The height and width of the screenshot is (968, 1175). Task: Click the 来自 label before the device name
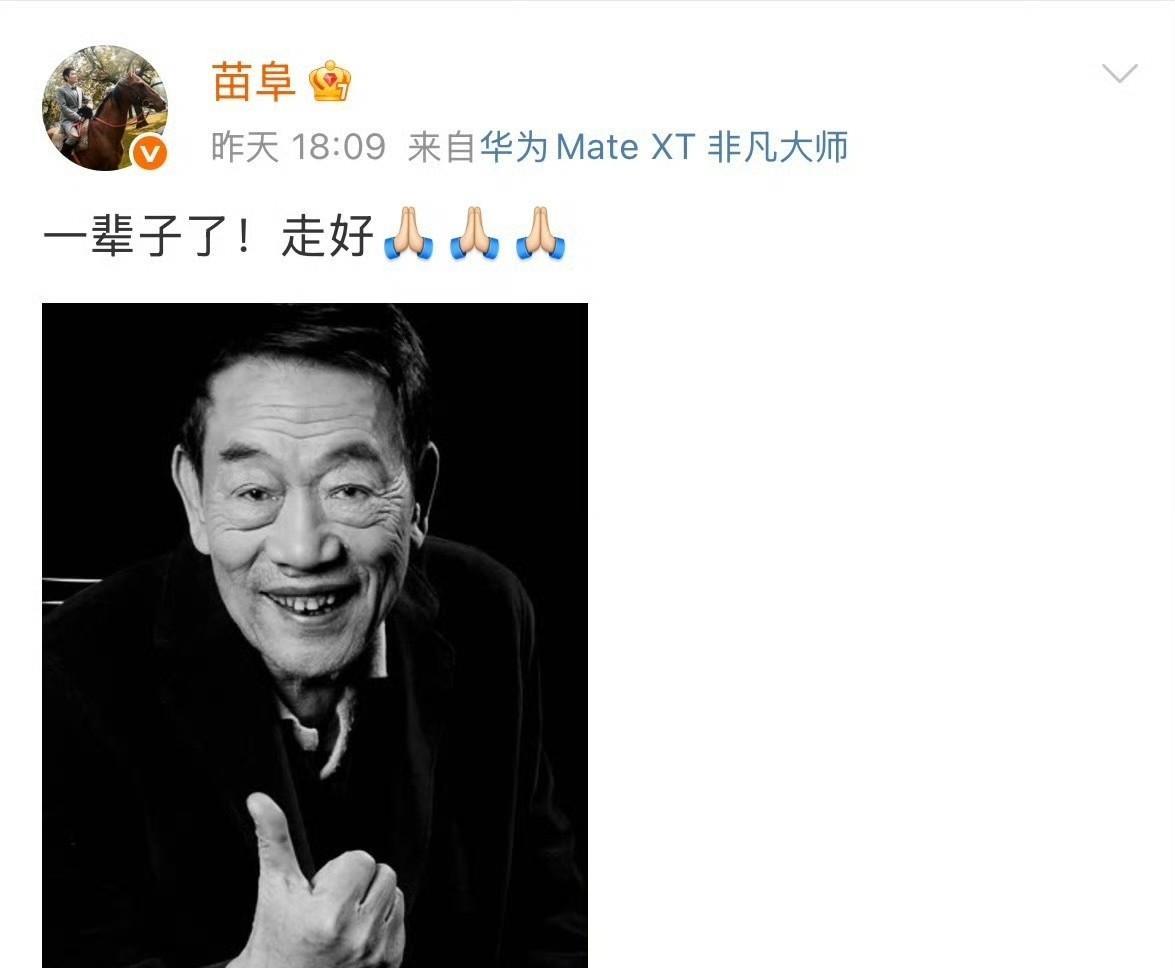pos(442,147)
